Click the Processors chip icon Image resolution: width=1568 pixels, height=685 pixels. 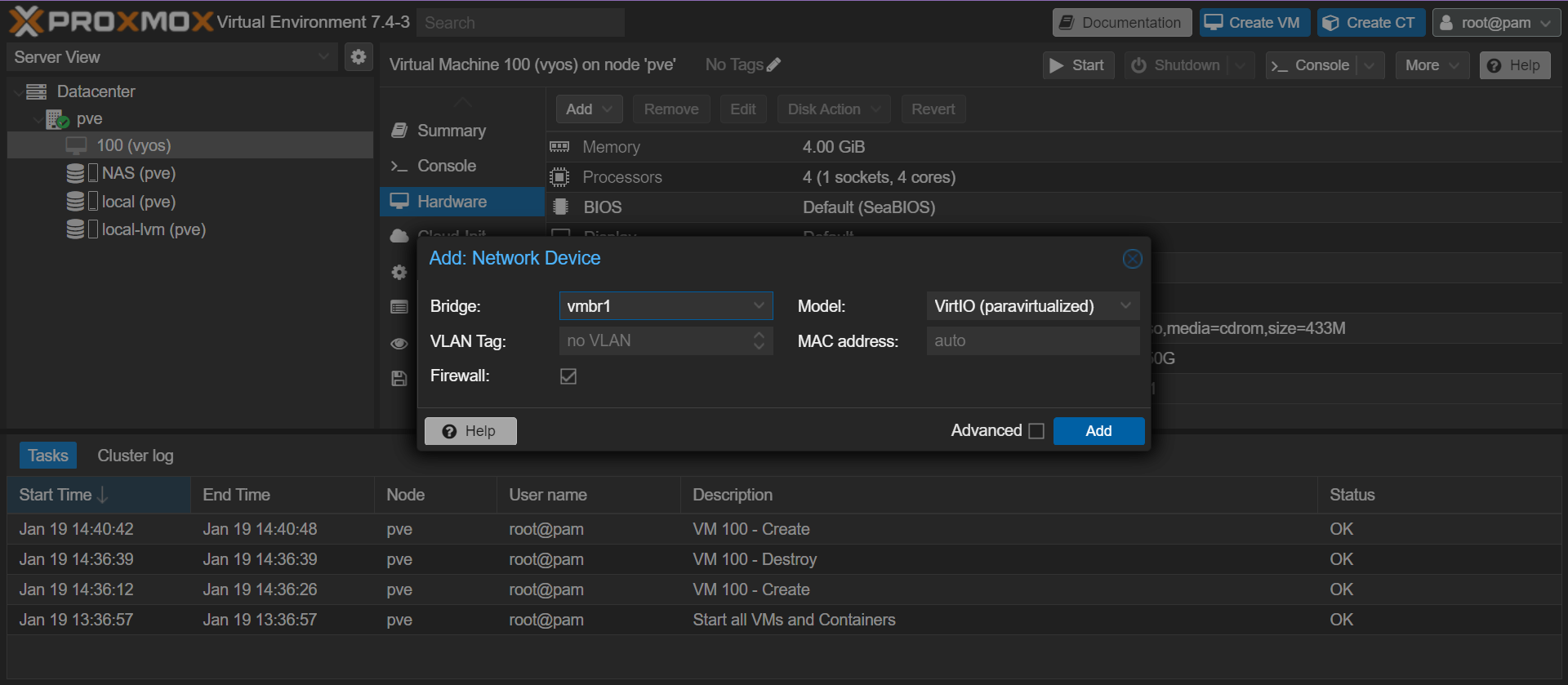tap(559, 177)
